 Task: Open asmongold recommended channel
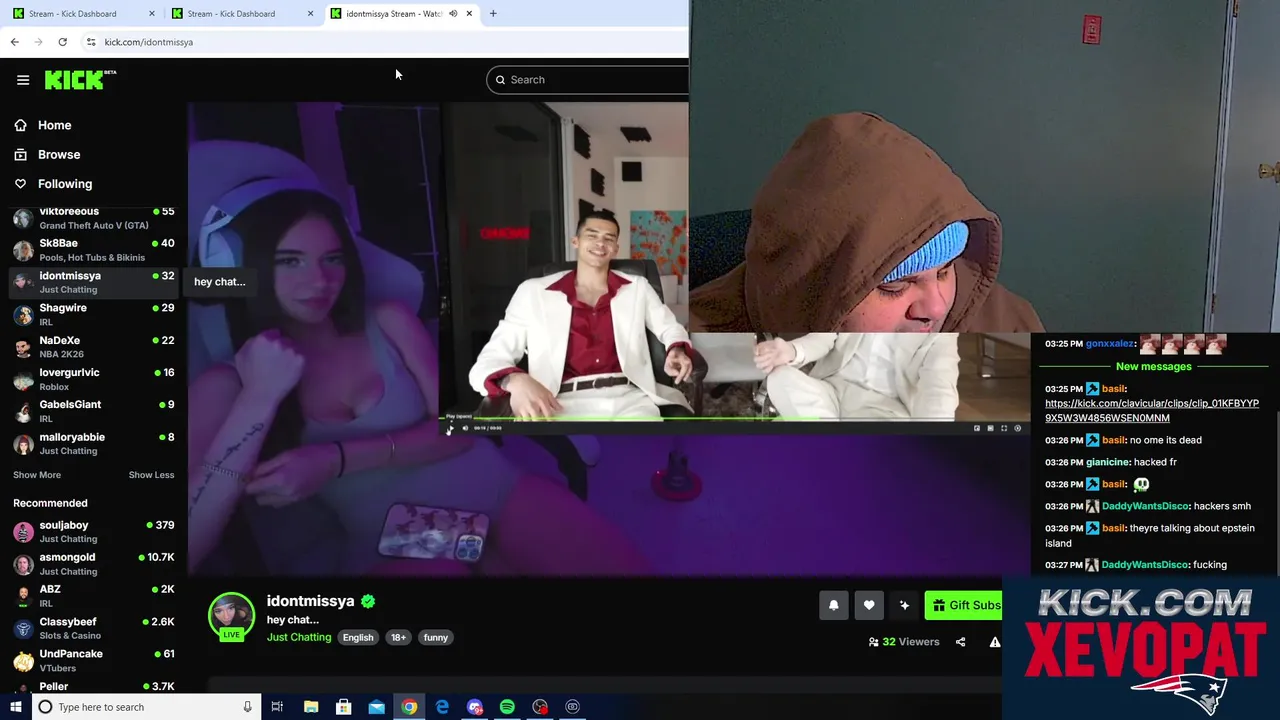click(x=94, y=564)
